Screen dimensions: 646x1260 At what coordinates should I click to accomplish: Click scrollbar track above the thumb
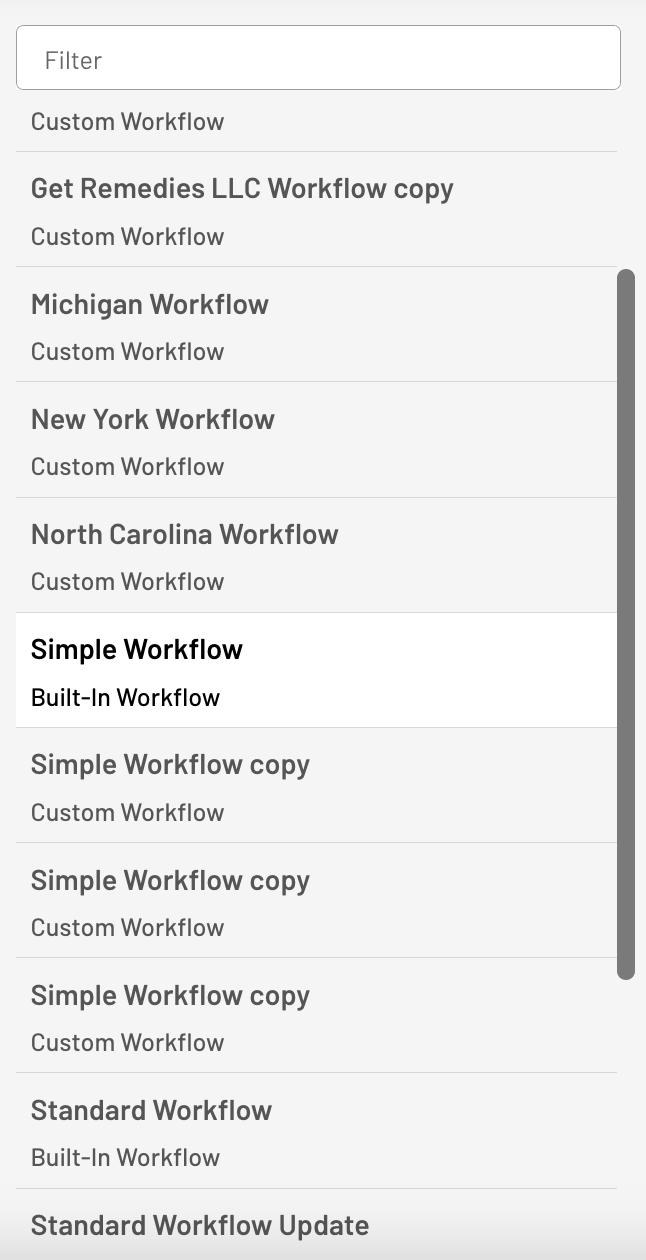coord(627,180)
